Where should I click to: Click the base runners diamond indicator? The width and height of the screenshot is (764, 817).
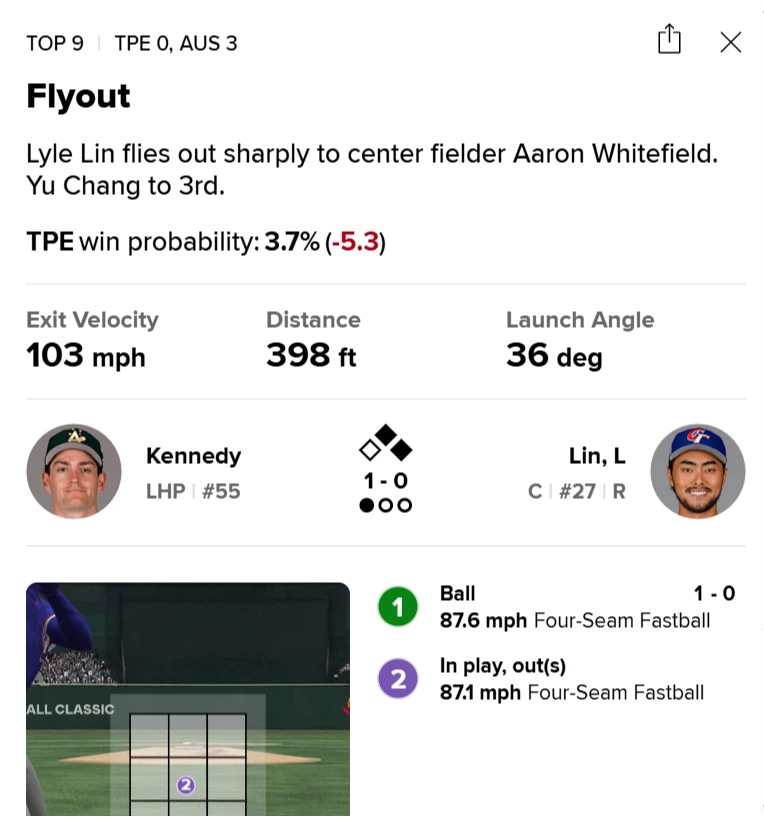click(x=385, y=444)
